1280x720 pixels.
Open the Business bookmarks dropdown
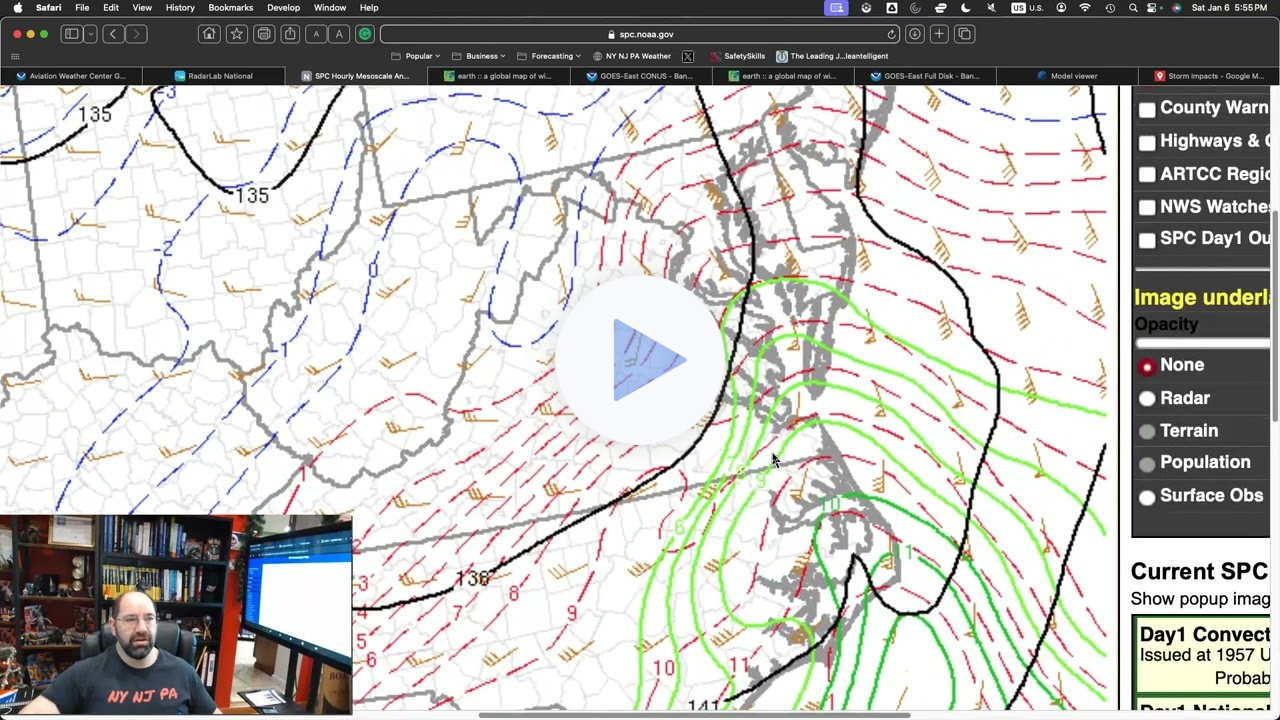click(481, 56)
